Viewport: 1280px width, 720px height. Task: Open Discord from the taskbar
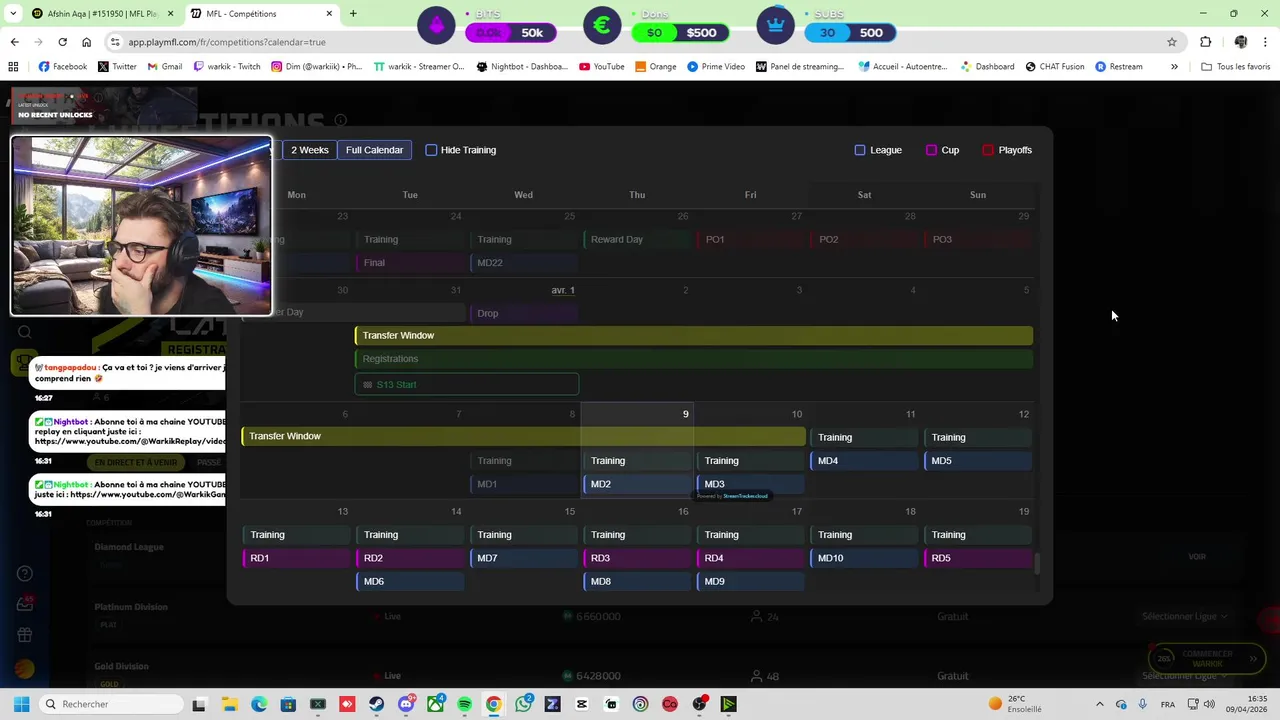point(406,704)
